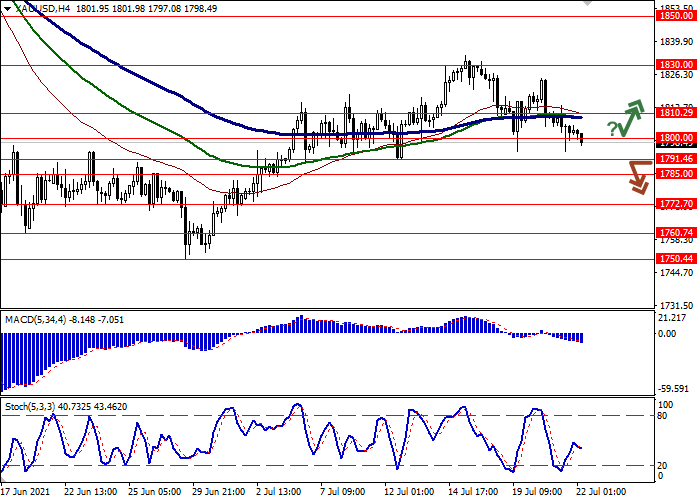Click the -59.591 MACD scale value
Viewport: 700px width, 500px height.
[x=673, y=389]
